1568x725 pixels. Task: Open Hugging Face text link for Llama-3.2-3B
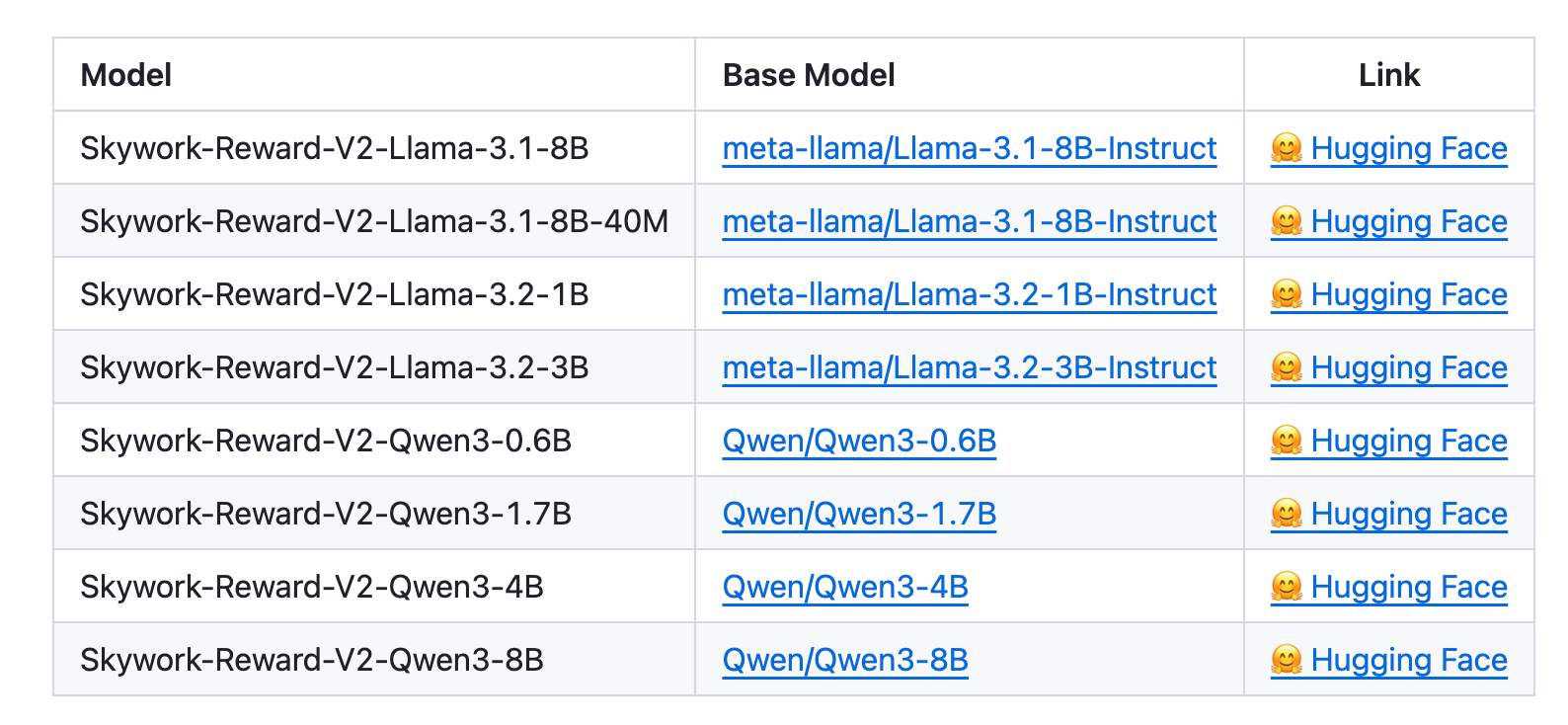pos(1409,367)
